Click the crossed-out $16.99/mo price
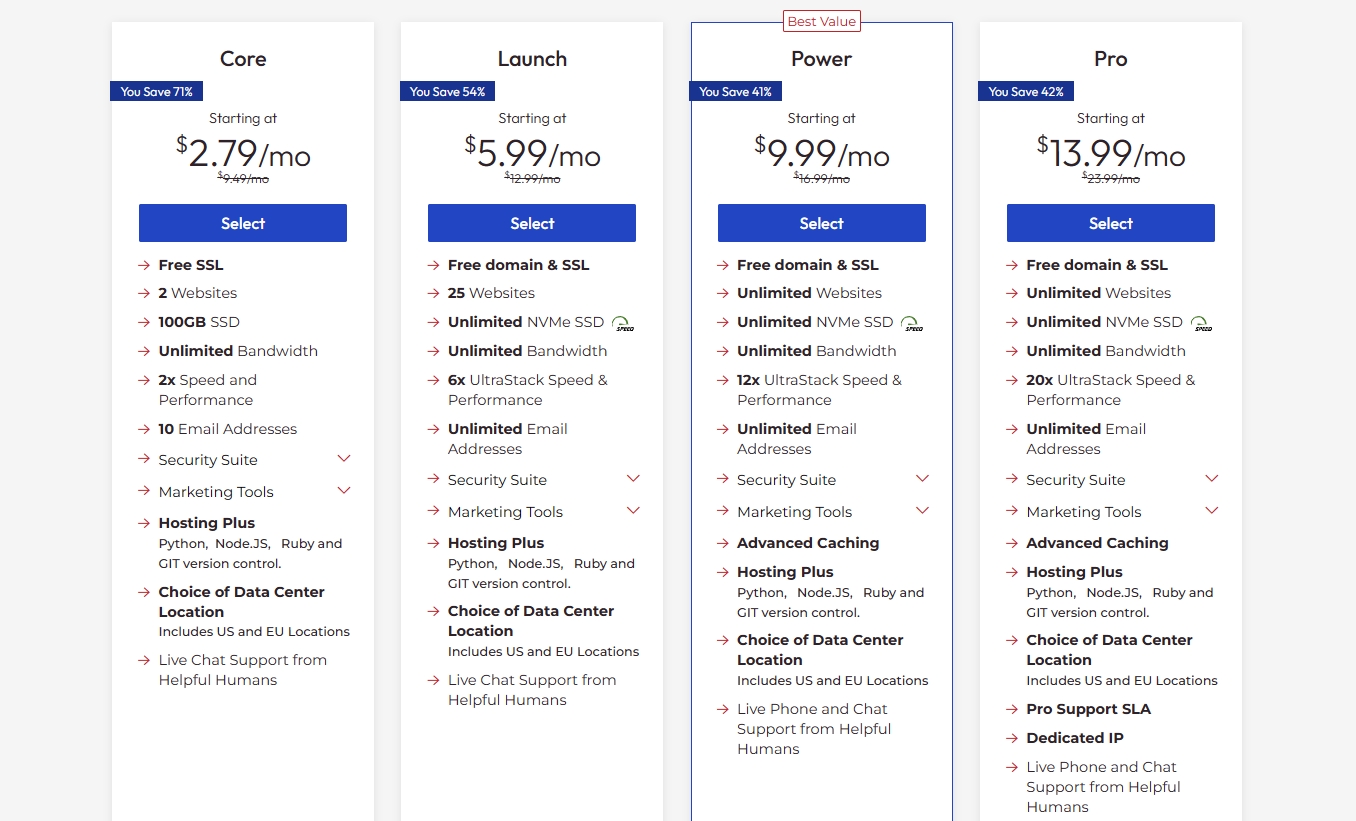 [x=822, y=179]
